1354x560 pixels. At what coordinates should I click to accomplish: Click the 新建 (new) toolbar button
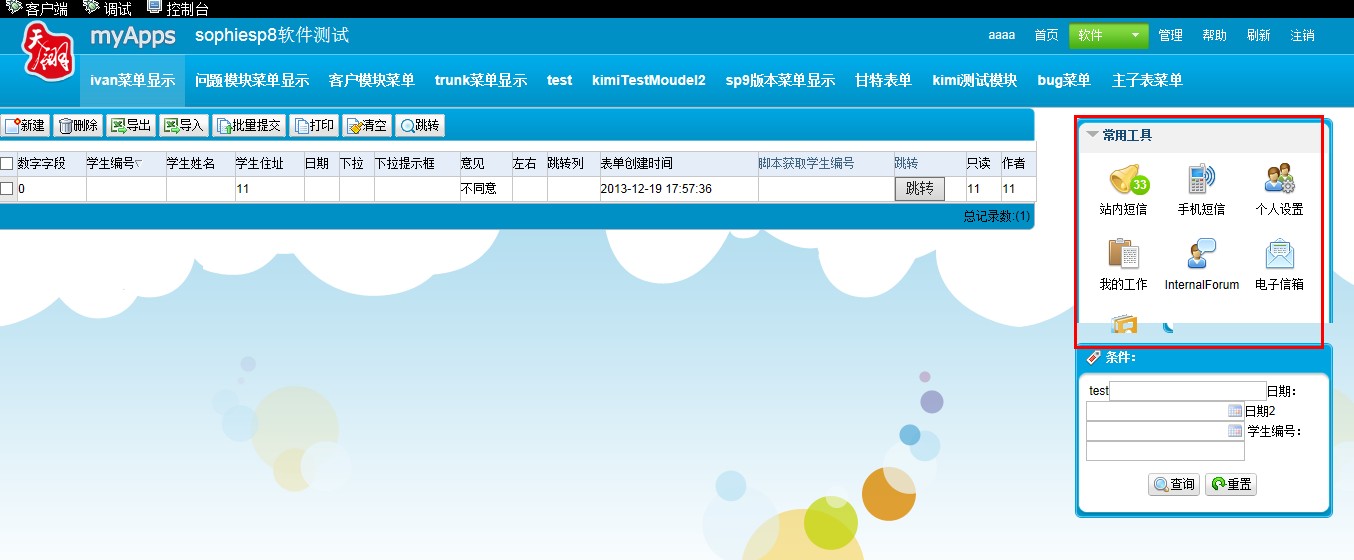tap(25, 125)
